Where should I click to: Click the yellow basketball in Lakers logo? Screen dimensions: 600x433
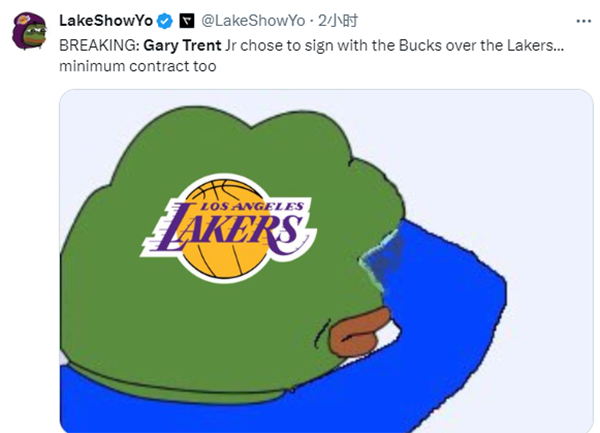tap(226, 230)
